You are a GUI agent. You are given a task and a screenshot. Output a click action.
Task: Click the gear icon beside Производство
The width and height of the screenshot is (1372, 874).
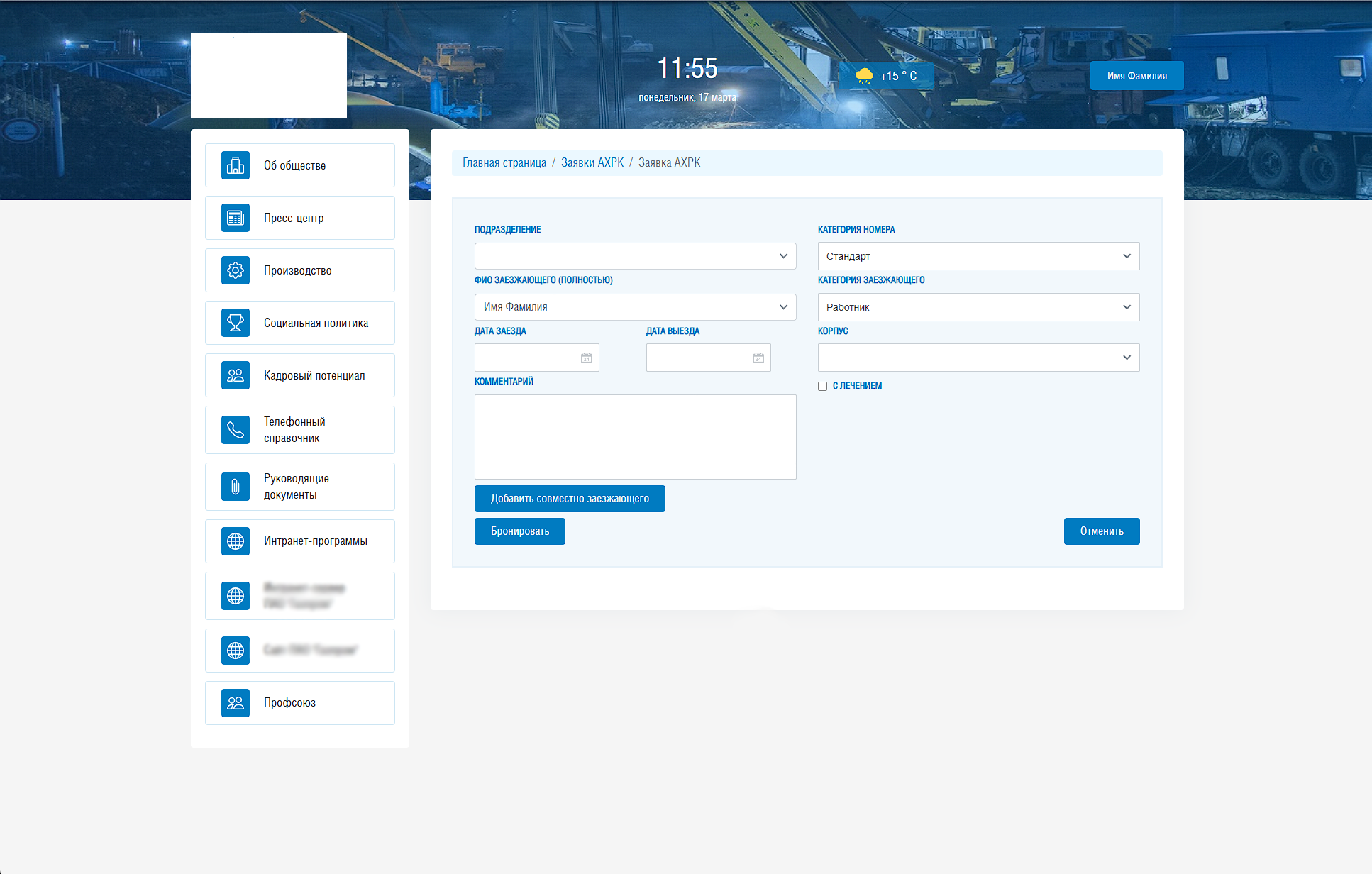235,270
